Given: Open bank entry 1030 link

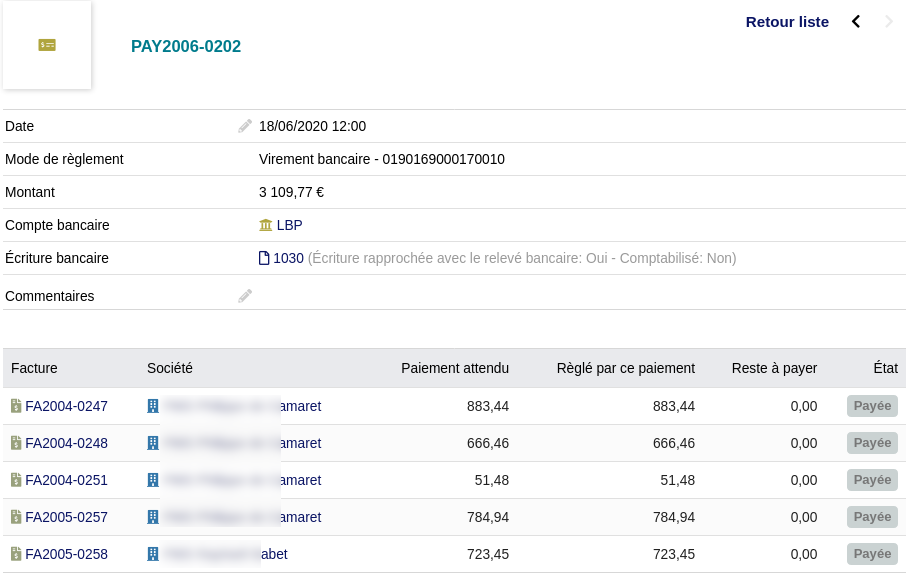Looking at the screenshot, I should coord(289,258).
